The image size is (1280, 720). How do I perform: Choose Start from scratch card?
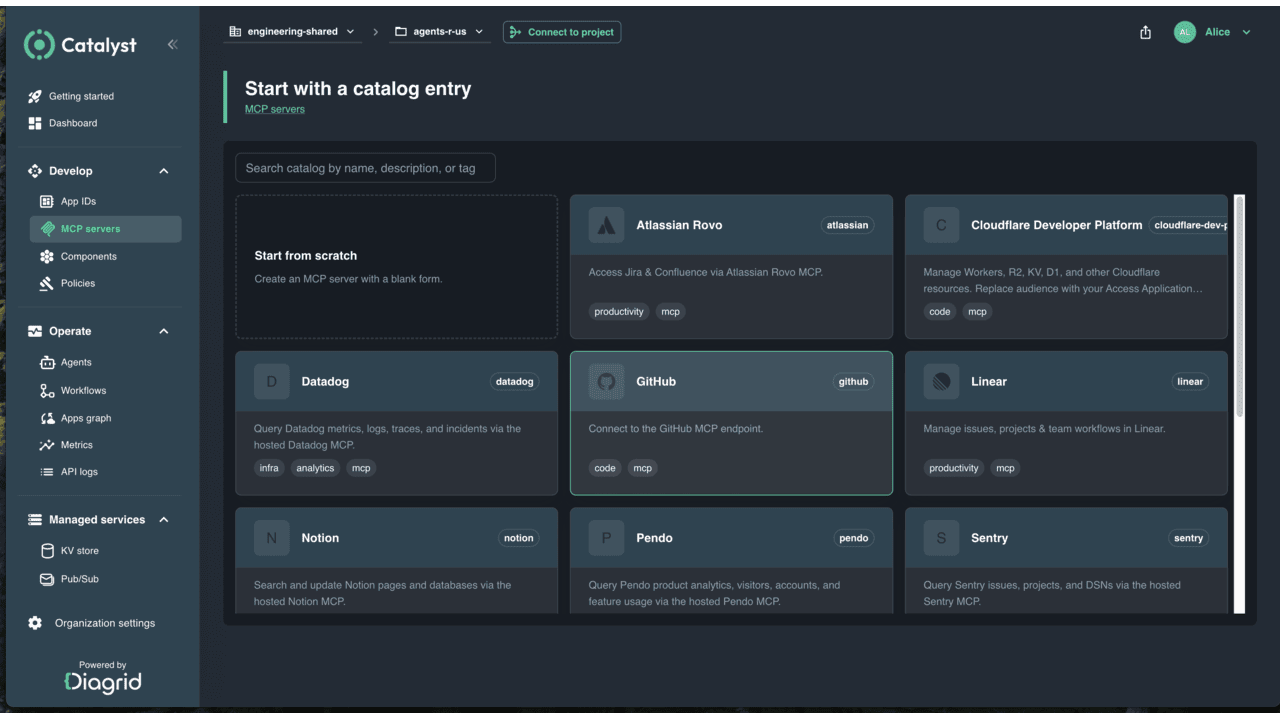point(397,267)
